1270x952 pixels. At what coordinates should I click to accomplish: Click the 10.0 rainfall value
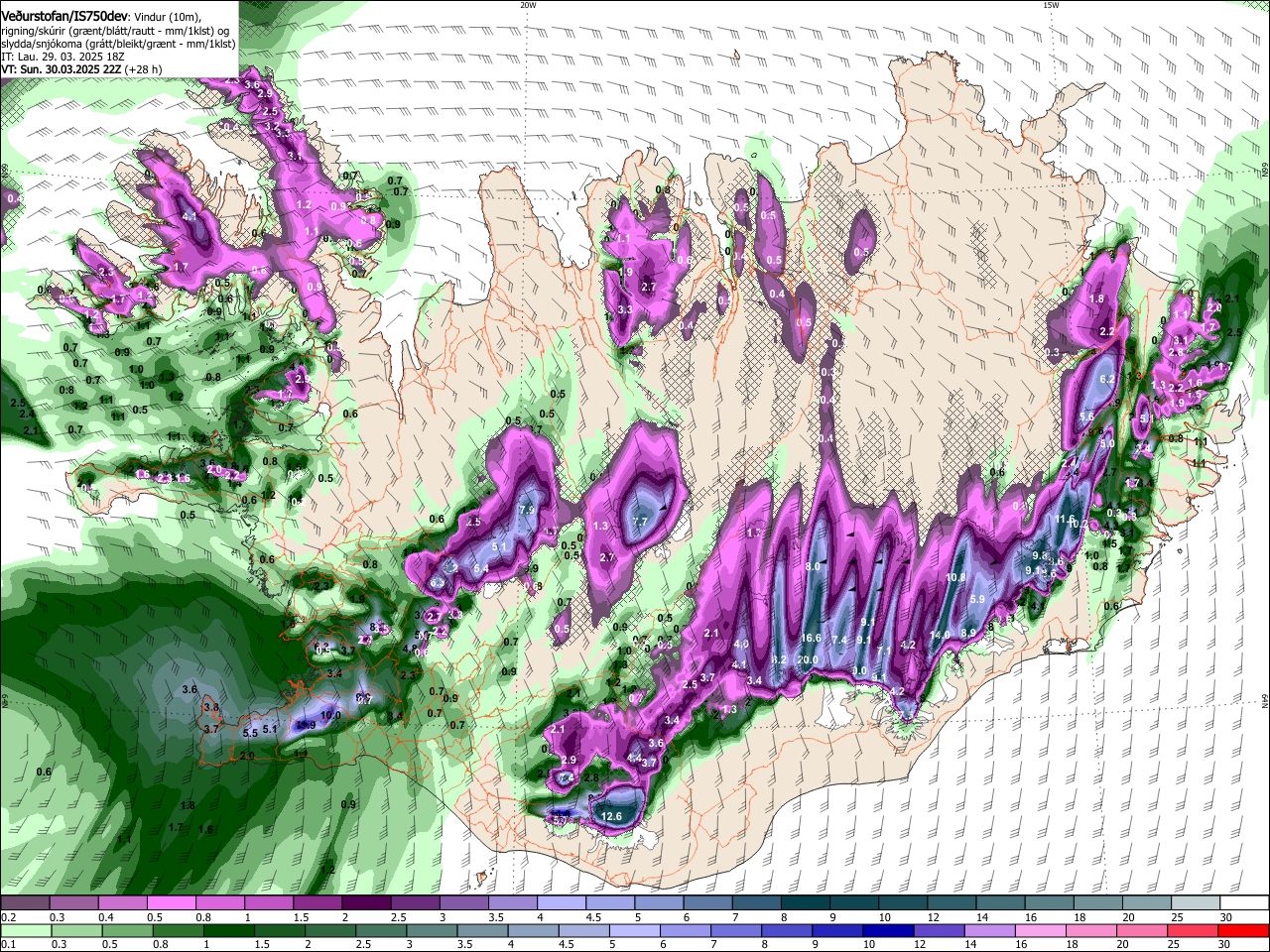331,715
